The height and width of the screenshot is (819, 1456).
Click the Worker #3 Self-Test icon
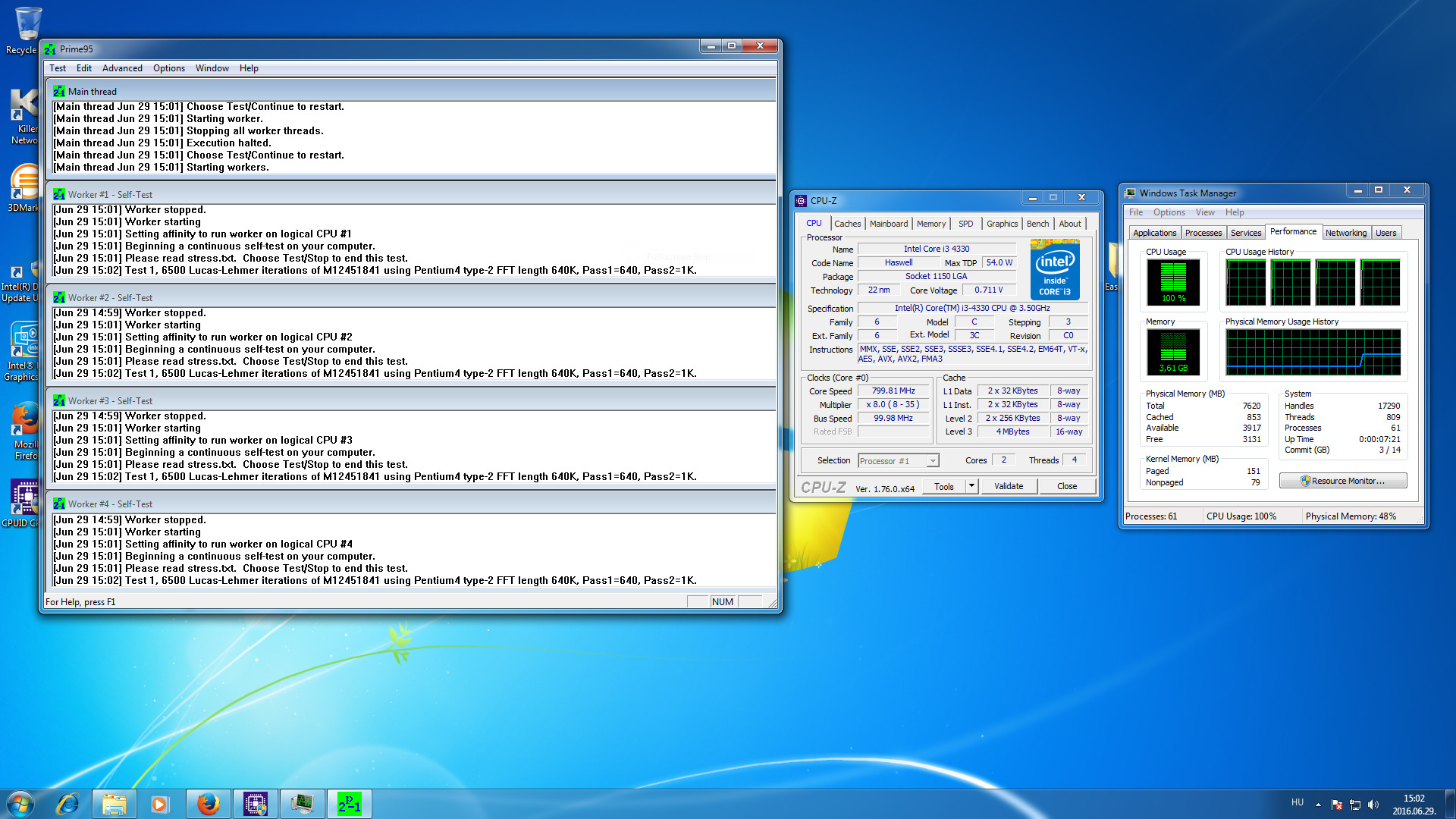[x=59, y=401]
